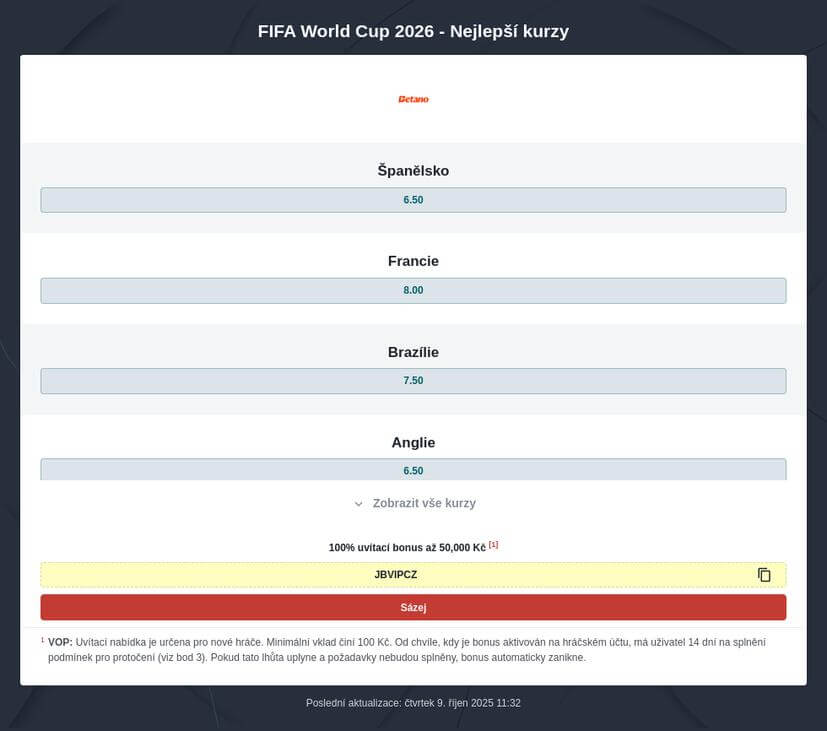Click the JBVIPCZ promo code field
Viewport: 827px width, 731px height.
(x=396, y=575)
